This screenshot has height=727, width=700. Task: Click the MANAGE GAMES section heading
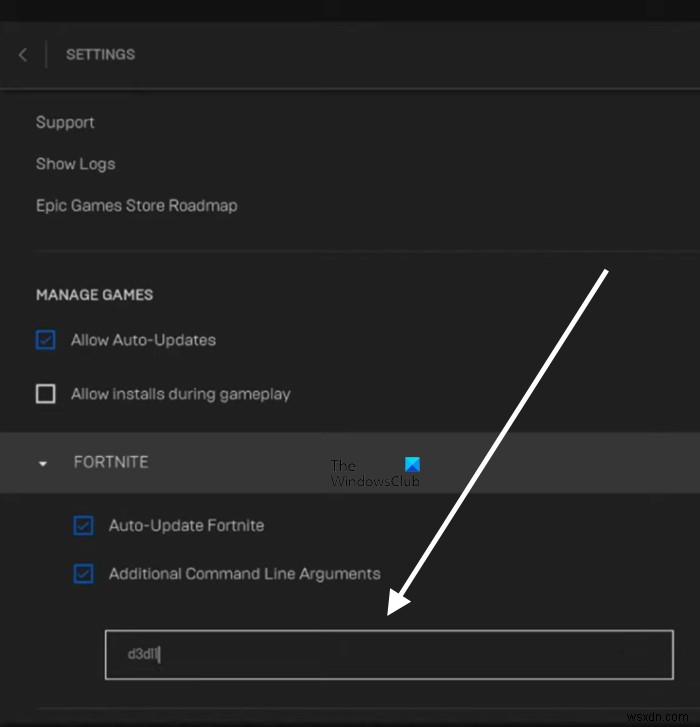[x=94, y=295]
